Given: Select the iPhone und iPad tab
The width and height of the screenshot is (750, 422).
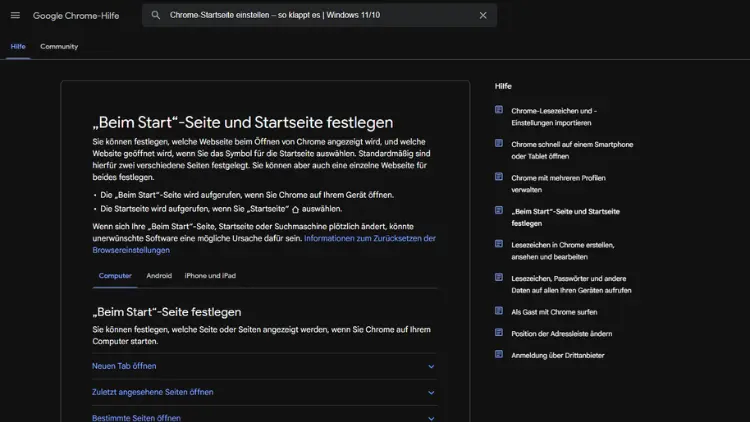Looking at the screenshot, I should coord(210,276).
